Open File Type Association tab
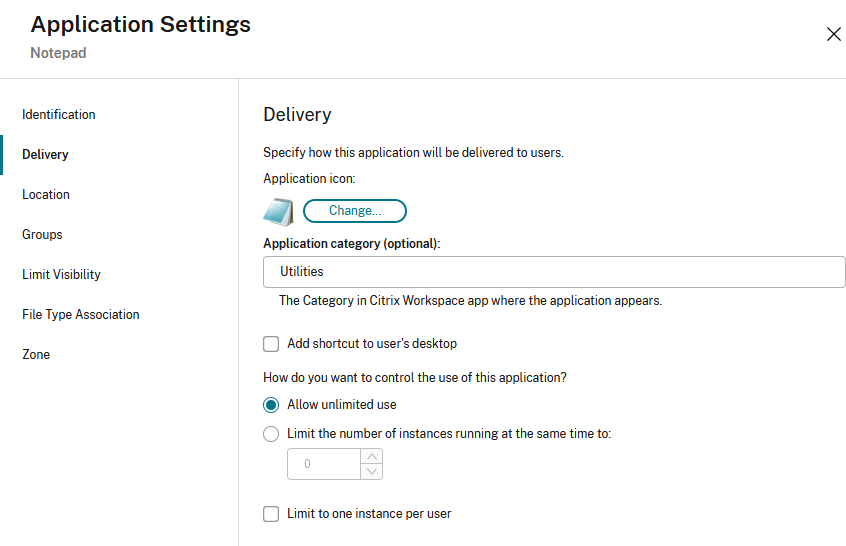This screenshot has height=546, width=846. [x=81, y=315]
